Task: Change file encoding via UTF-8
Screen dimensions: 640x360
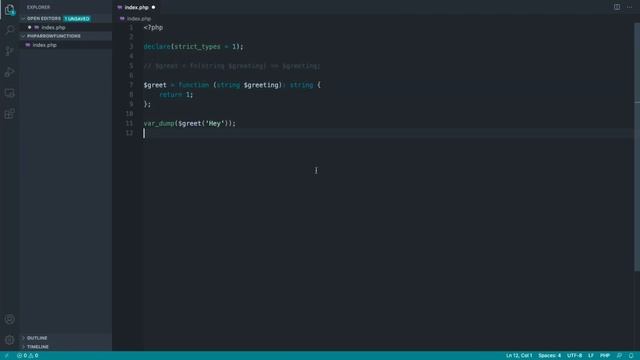Action: [x=574, y=356]
